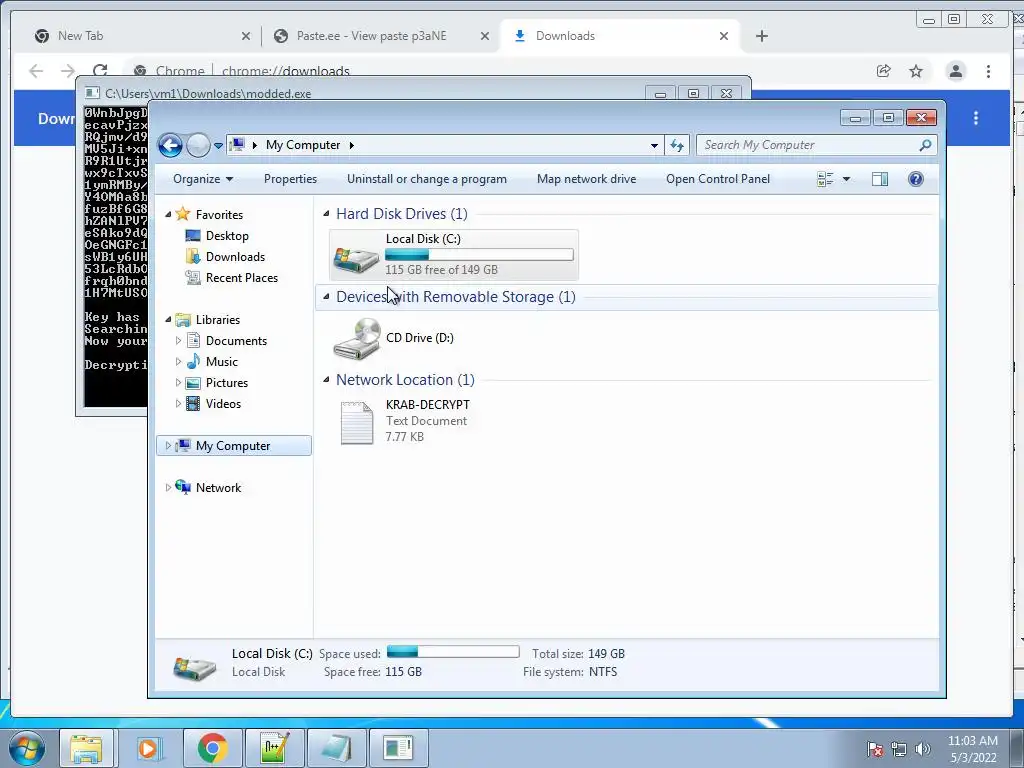1024x768 pixels.
Task: Click breadcrumb arrow after My Computer
Action: [x=351, y=145]
